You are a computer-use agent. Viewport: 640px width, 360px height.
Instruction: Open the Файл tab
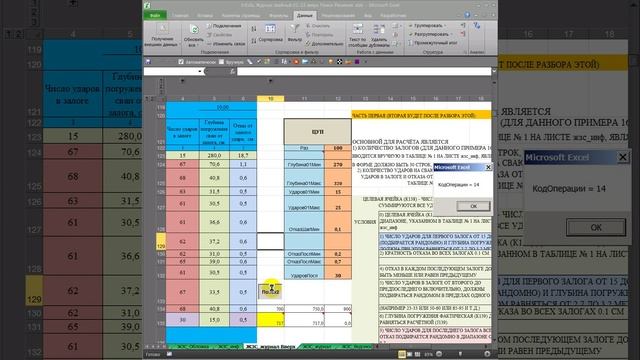pyautogui.click(x=155, y=16)
